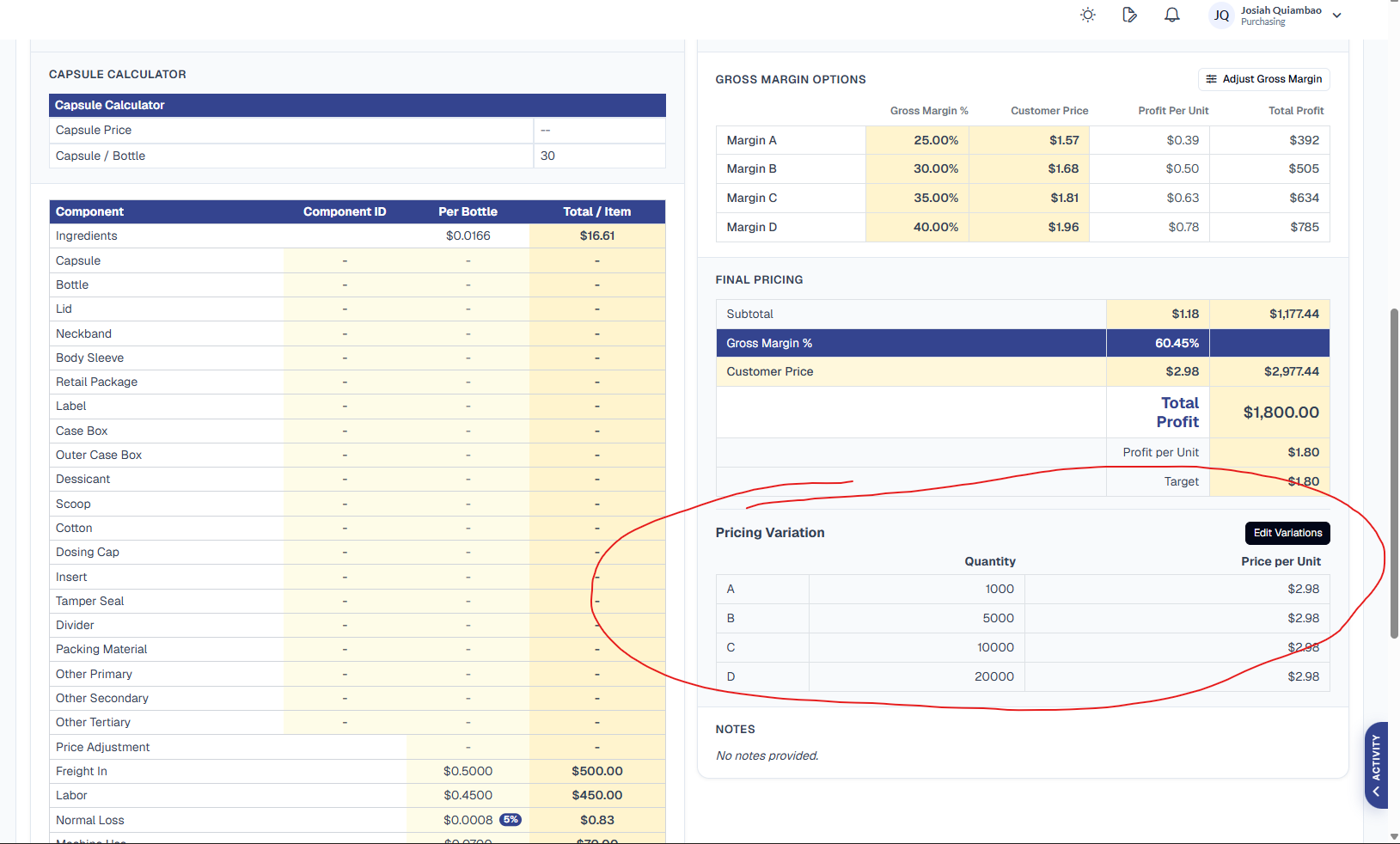Viewport: 1400px width, 844px height.
Task: Click the scrollbar down arrow
Action: click(x=1394, y=836)
